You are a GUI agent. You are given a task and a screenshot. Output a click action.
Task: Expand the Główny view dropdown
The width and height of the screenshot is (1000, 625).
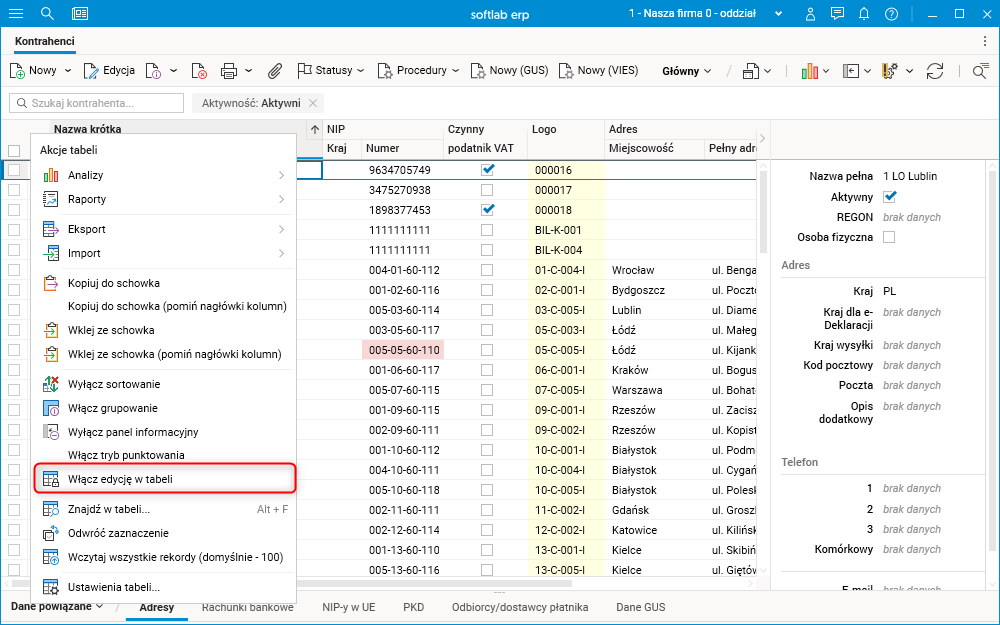click(686, 71)
